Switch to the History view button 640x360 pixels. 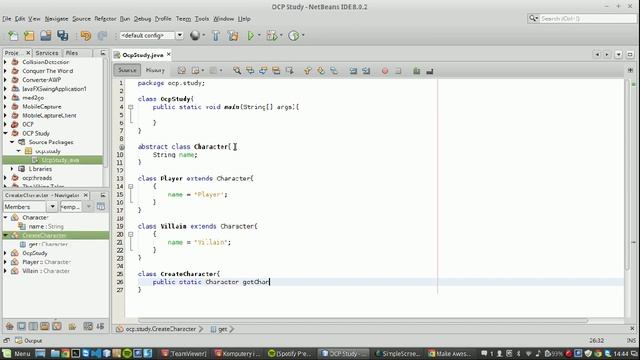pyautogui.click(x=155, y=70)
